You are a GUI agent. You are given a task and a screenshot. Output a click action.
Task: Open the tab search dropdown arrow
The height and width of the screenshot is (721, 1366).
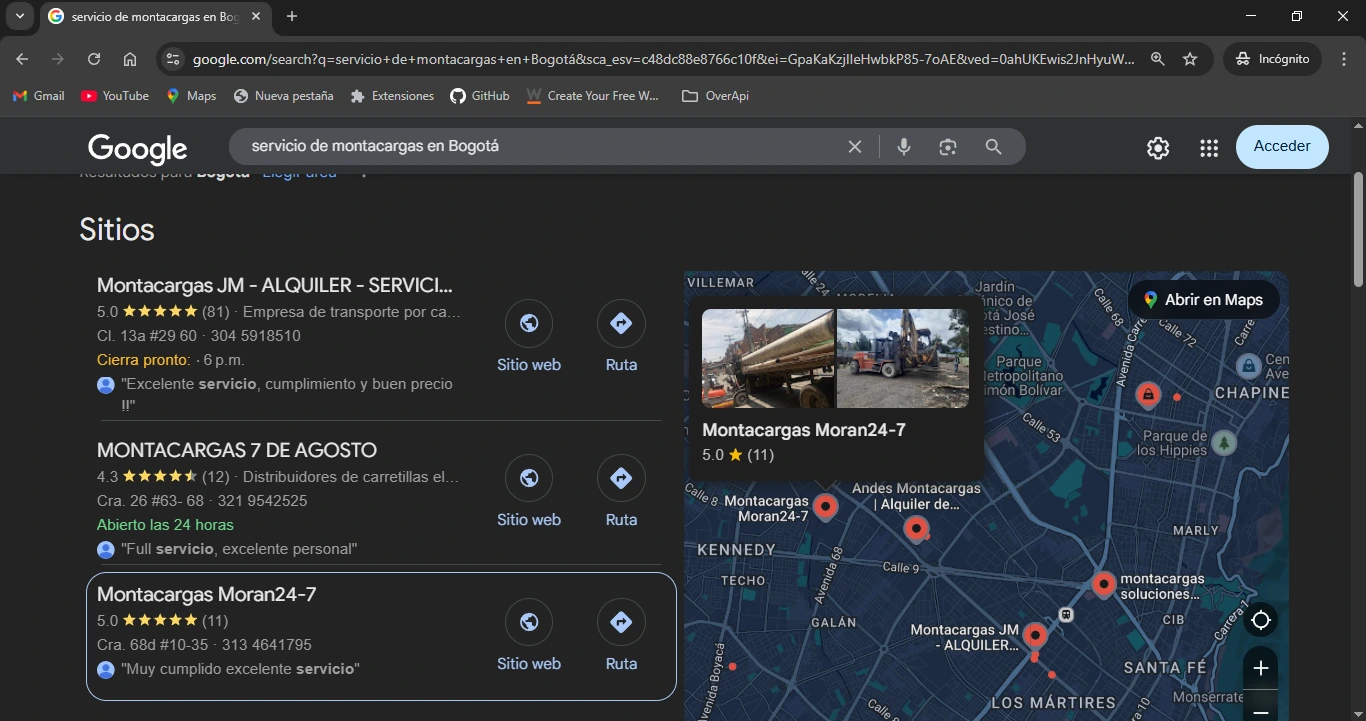(19, 16)
